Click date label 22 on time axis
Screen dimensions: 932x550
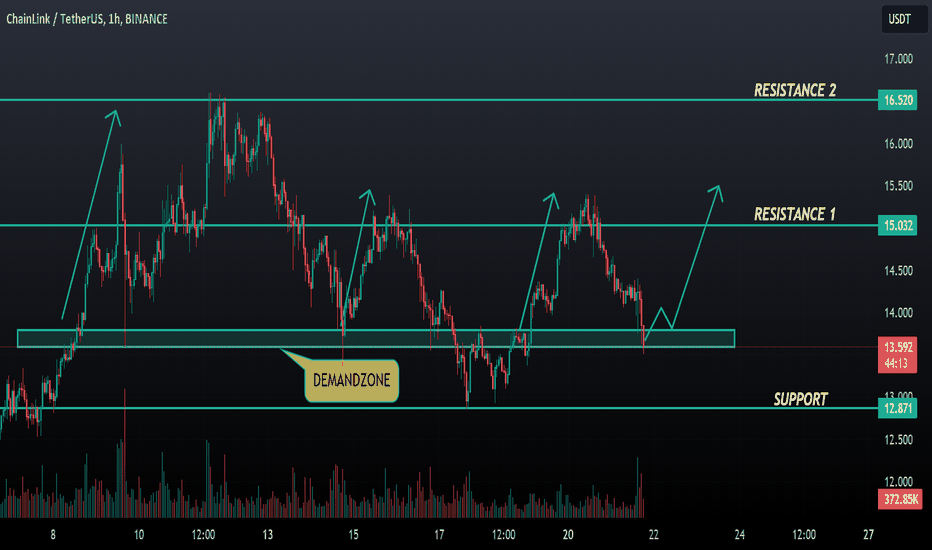point(653,535)
